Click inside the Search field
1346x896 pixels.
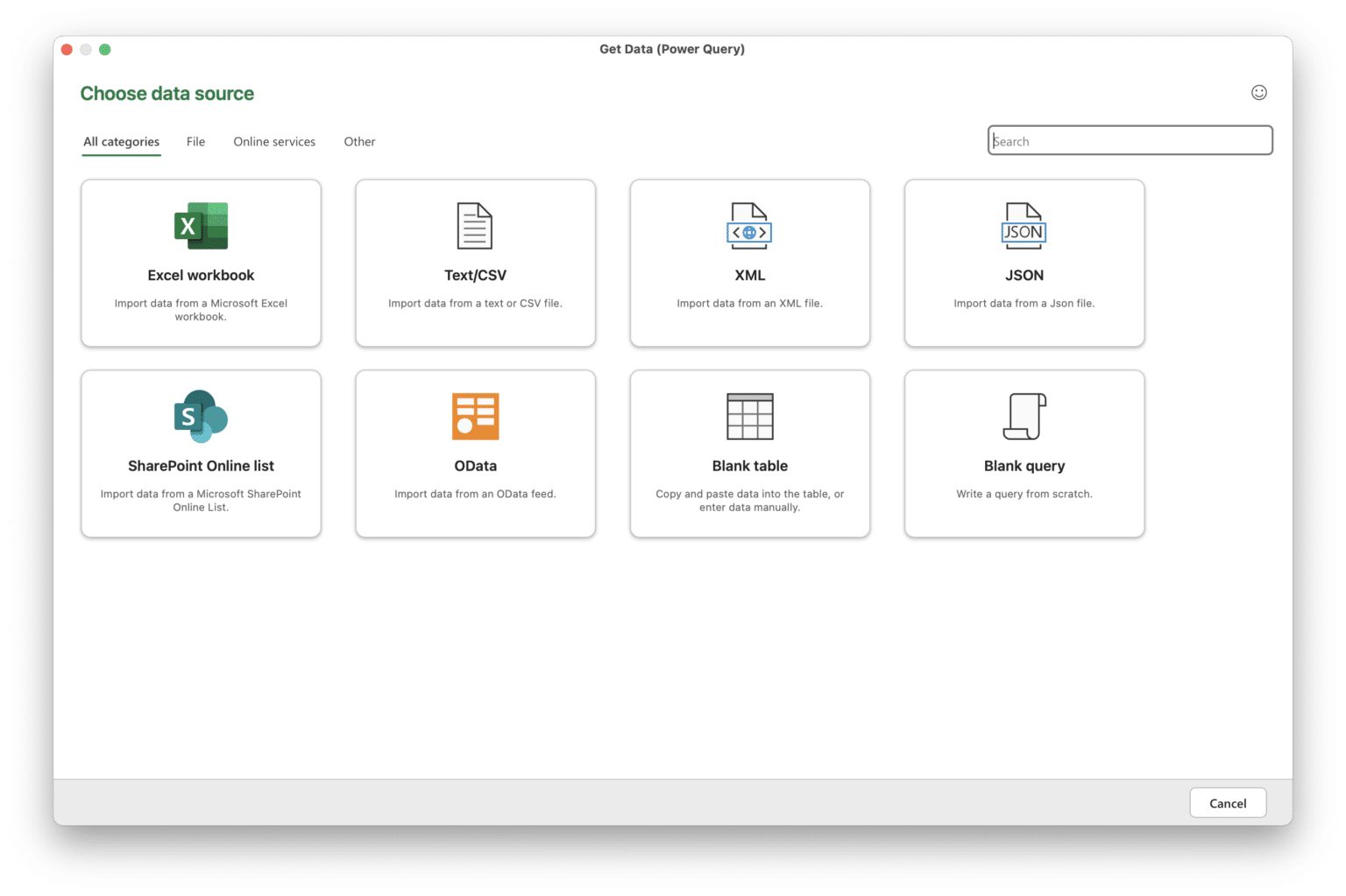1130,140
